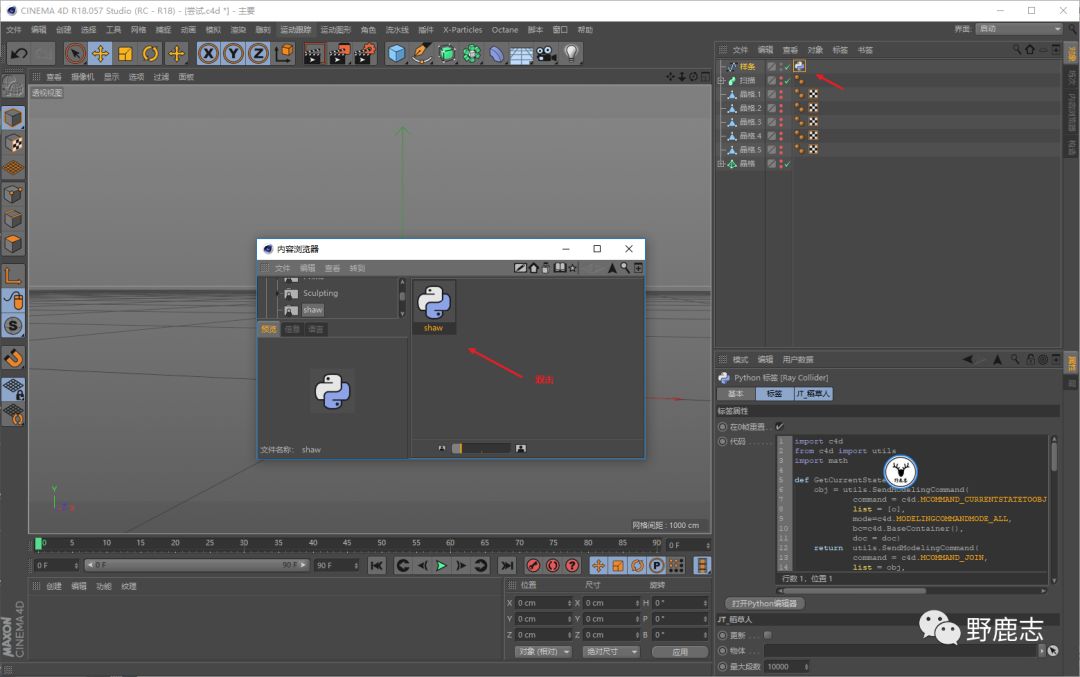Viewport: 1080px width, 677px height.
Task: Click the Undo arrow in the top toolbar
Action: (x=19, y=53)
